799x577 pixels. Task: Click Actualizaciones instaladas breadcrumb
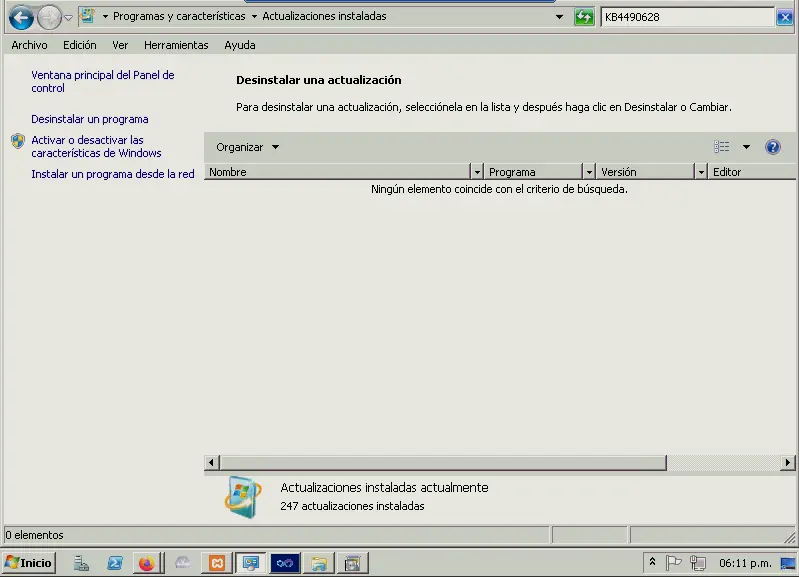point(324,16)
